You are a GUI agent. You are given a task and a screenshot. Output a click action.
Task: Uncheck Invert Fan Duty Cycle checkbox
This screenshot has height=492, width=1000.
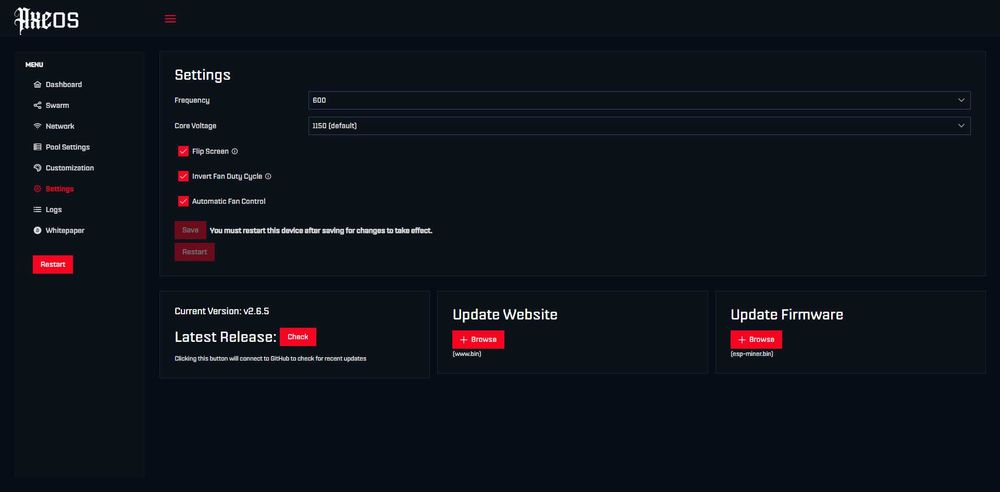tap(183, 176)
